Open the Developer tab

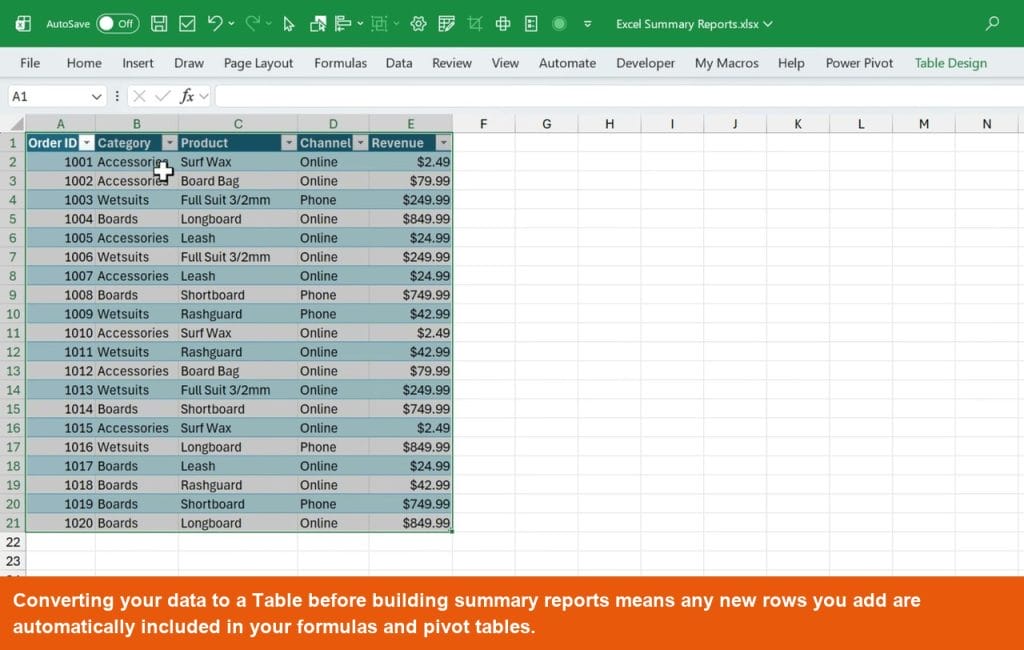tap(645, 63)
